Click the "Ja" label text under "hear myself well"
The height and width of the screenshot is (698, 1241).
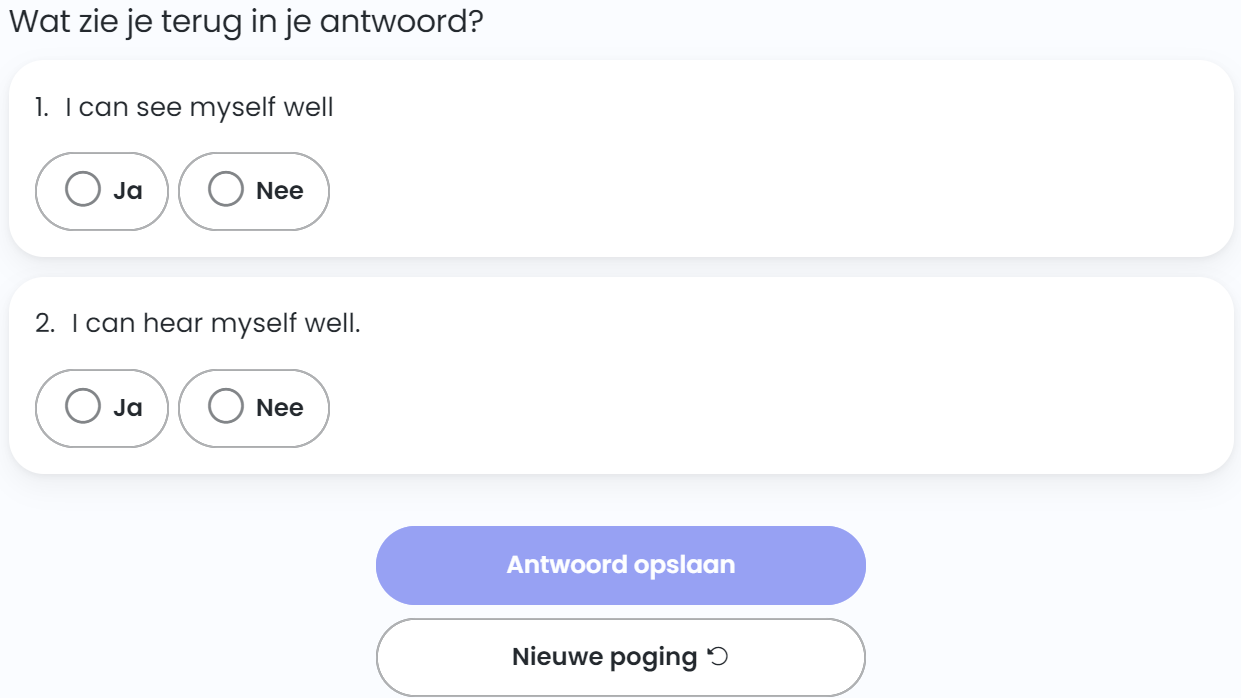[x=128, y=408]
